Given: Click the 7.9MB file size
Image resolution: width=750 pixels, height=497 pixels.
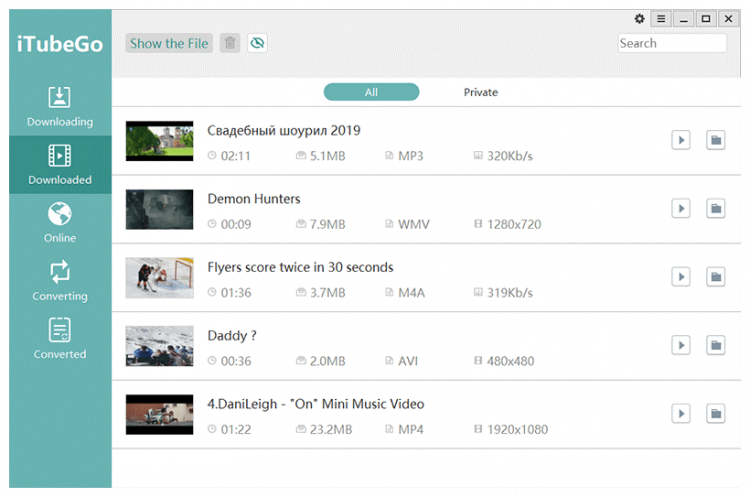Looking at the screenshot, I should 328,224.
